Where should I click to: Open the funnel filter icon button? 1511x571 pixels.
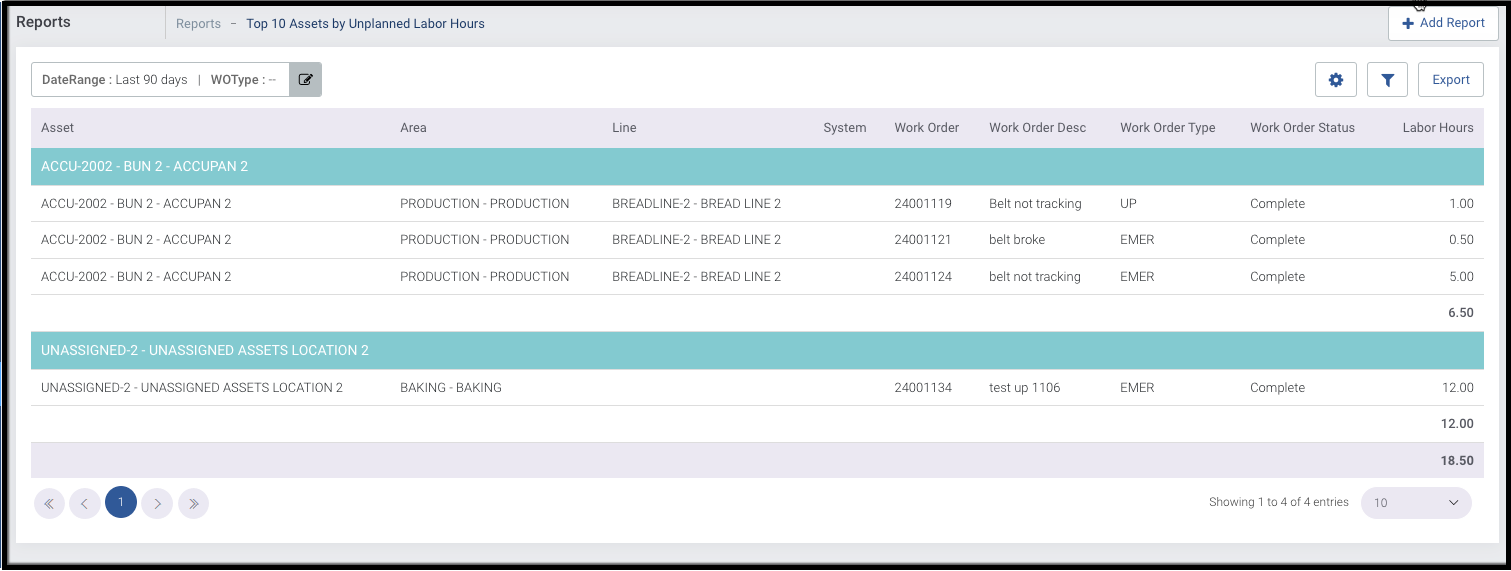[x=1387, y=80]
